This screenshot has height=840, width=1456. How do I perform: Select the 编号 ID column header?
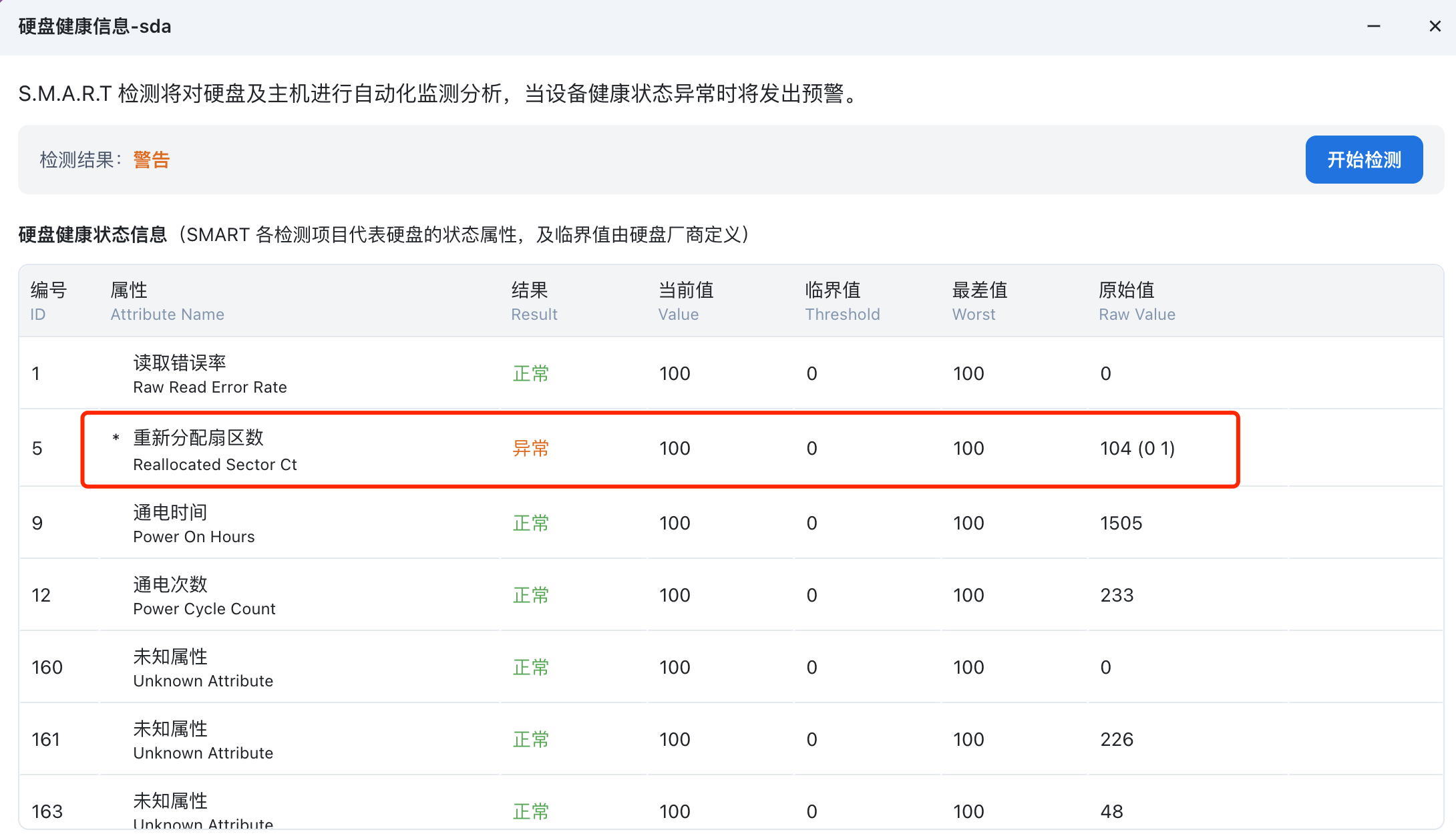49,301
